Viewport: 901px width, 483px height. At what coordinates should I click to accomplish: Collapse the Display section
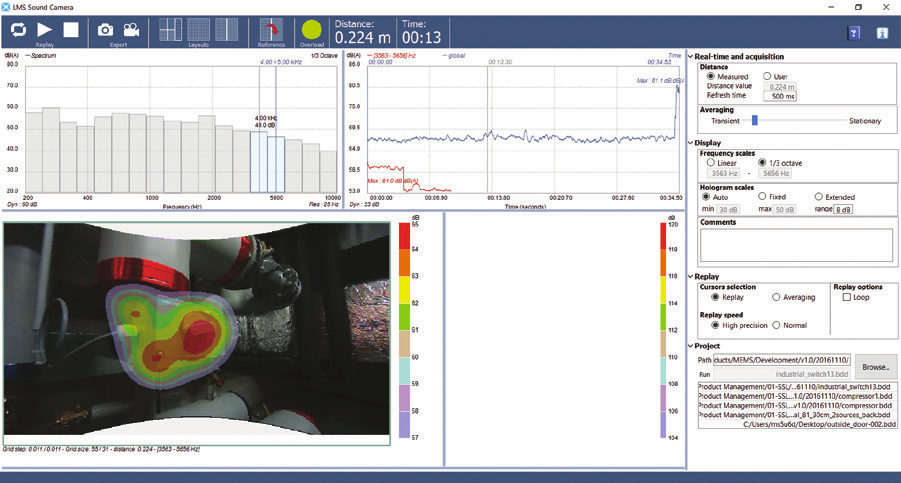691,142
